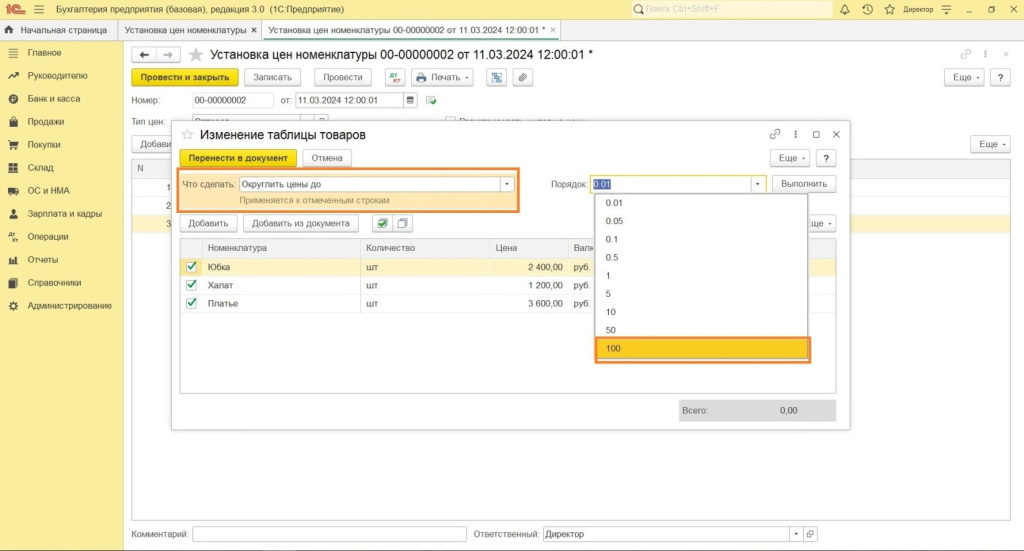Click the star next to Изменение таблицы товаров

coord(187,134)
